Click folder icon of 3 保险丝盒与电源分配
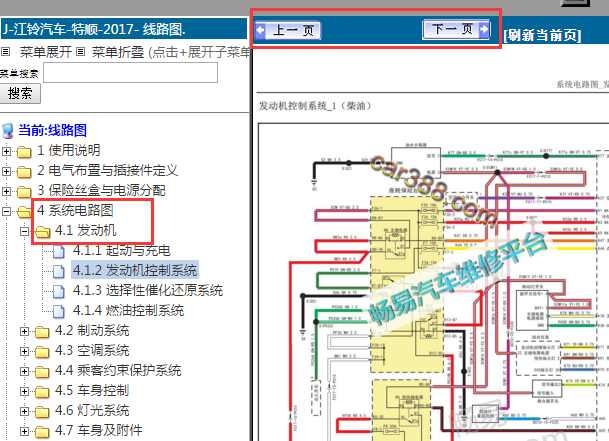This screenshot has width=609, height=441. coord(24,192)
